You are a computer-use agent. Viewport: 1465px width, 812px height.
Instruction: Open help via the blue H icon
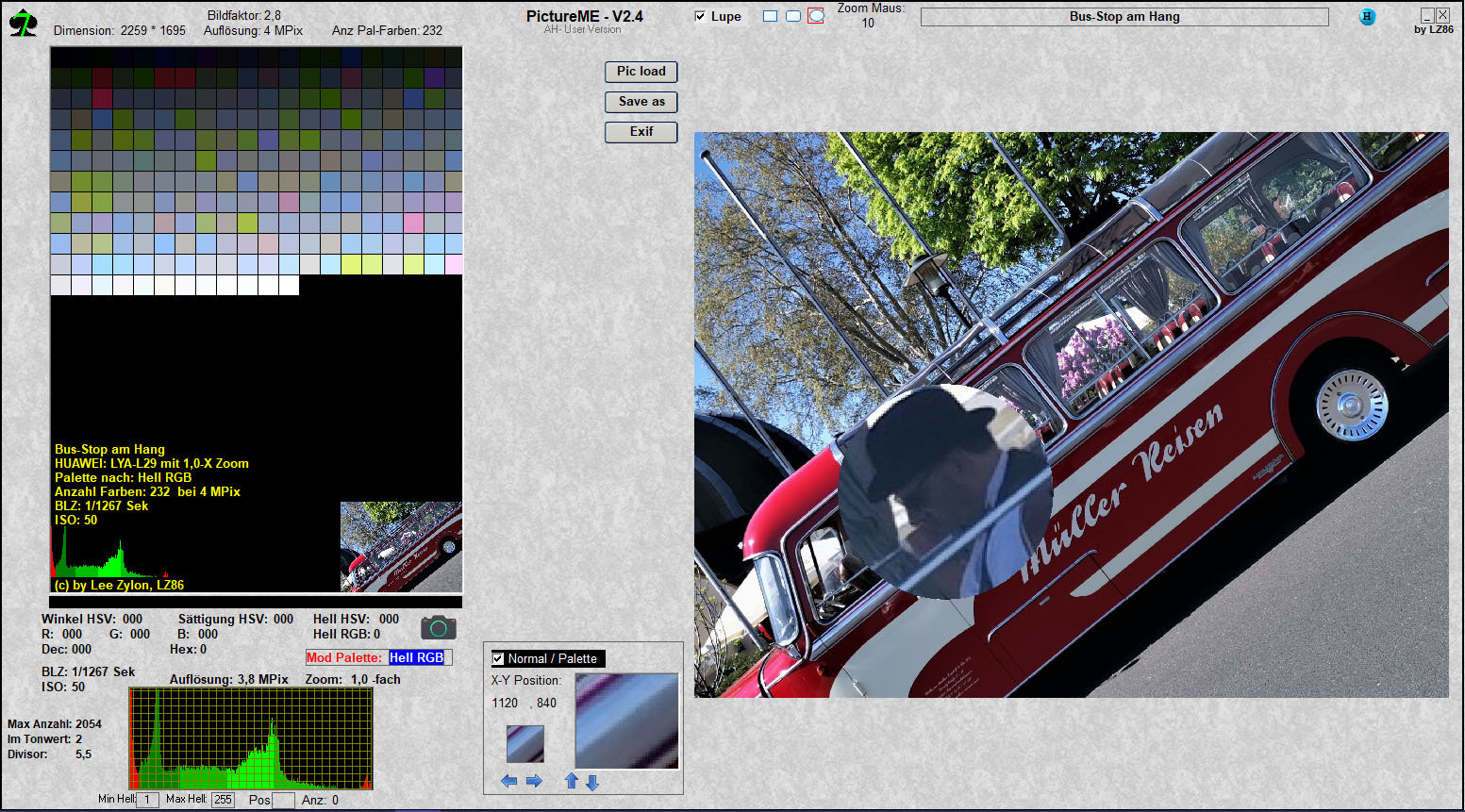pyautogui.click(x=1368, y=16)
